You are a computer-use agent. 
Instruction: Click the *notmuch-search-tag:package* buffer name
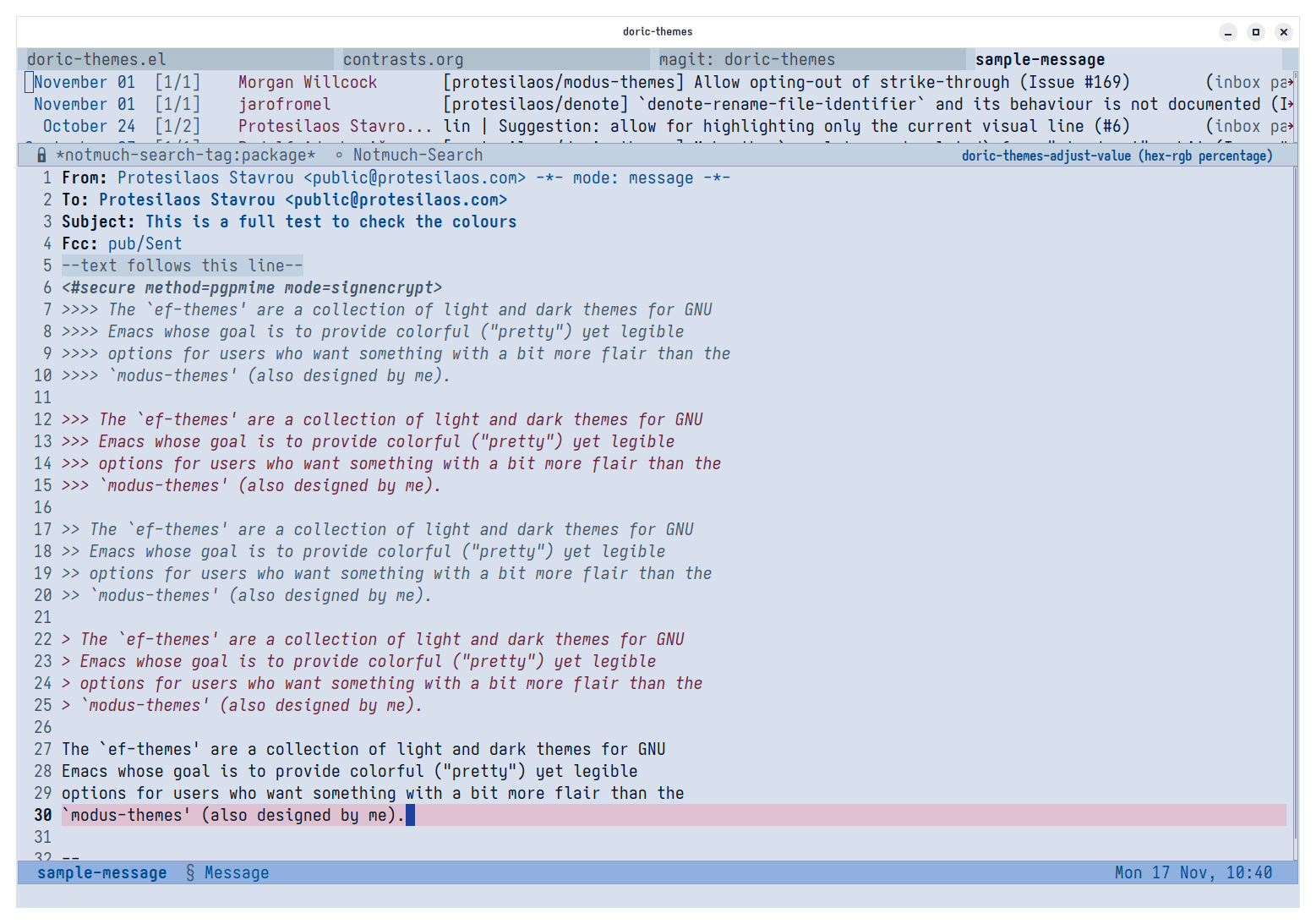pos(185,156)
